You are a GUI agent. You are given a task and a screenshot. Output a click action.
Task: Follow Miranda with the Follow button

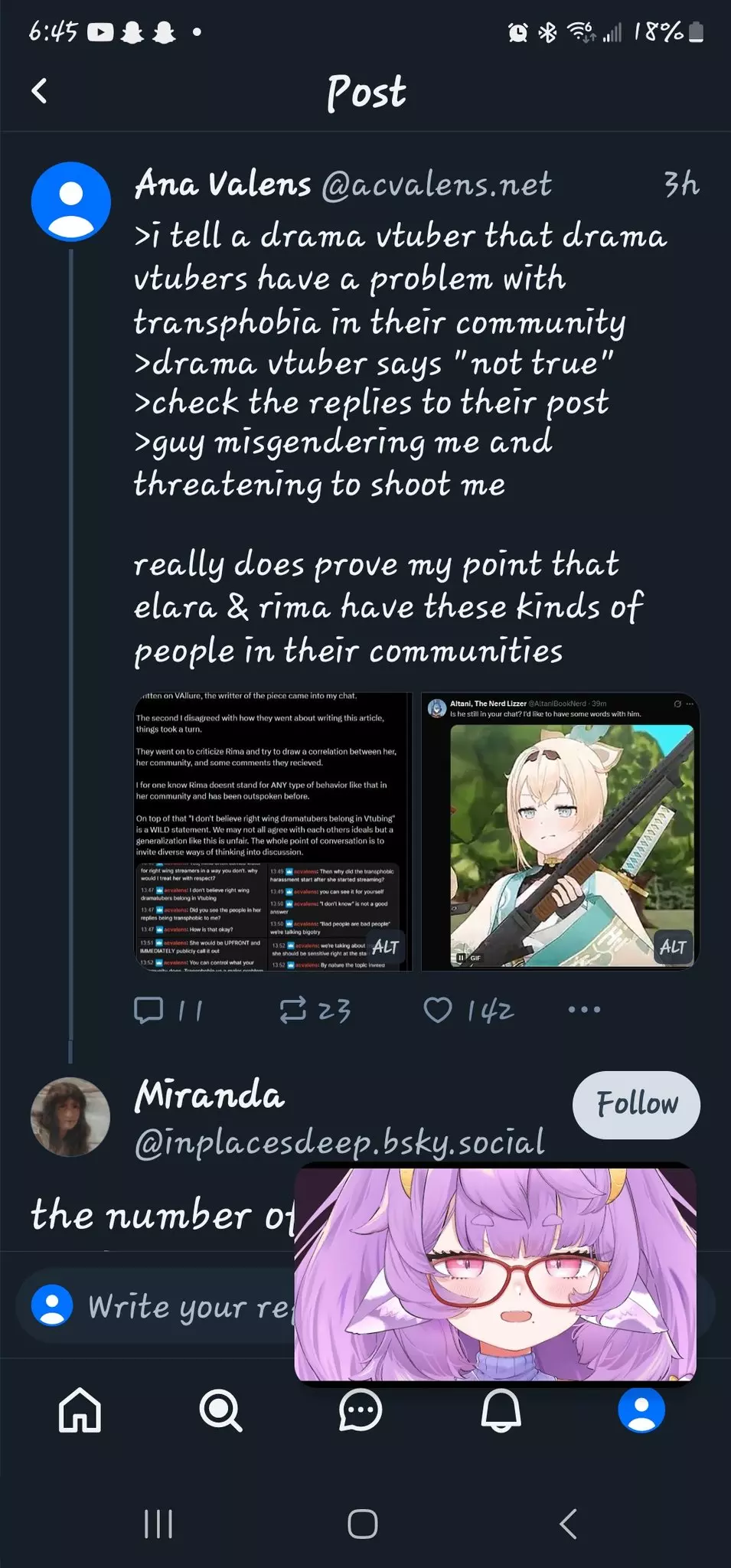tap(636, 1105)
